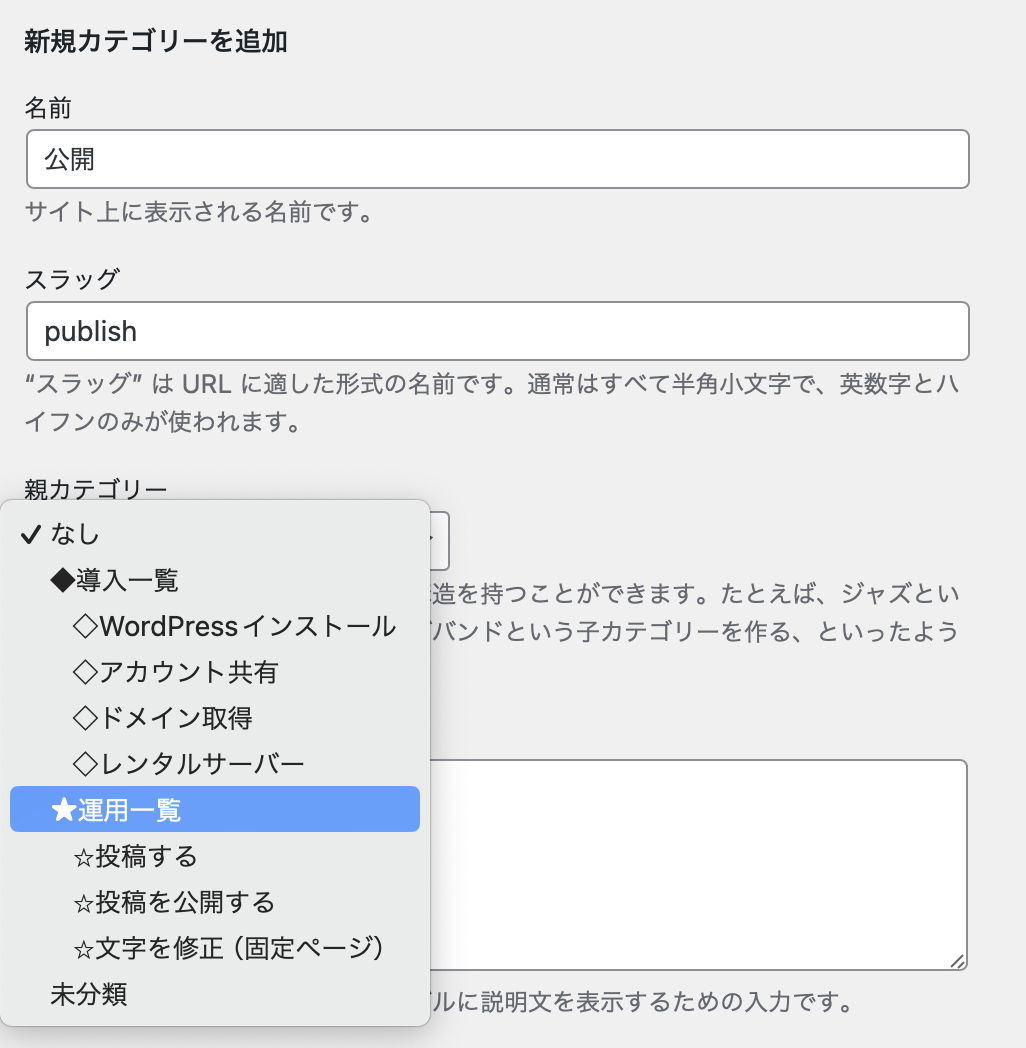This screenshot has width=1026, height=1048.
Task: Pick ◇アカウント共有 in the dropdown list
Action: (176, 673)
